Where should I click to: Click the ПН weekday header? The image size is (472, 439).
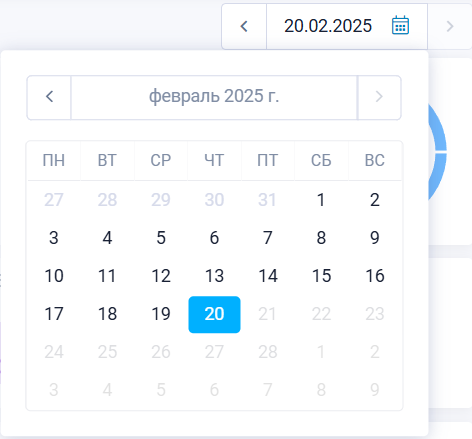click(x=54, y=160)
